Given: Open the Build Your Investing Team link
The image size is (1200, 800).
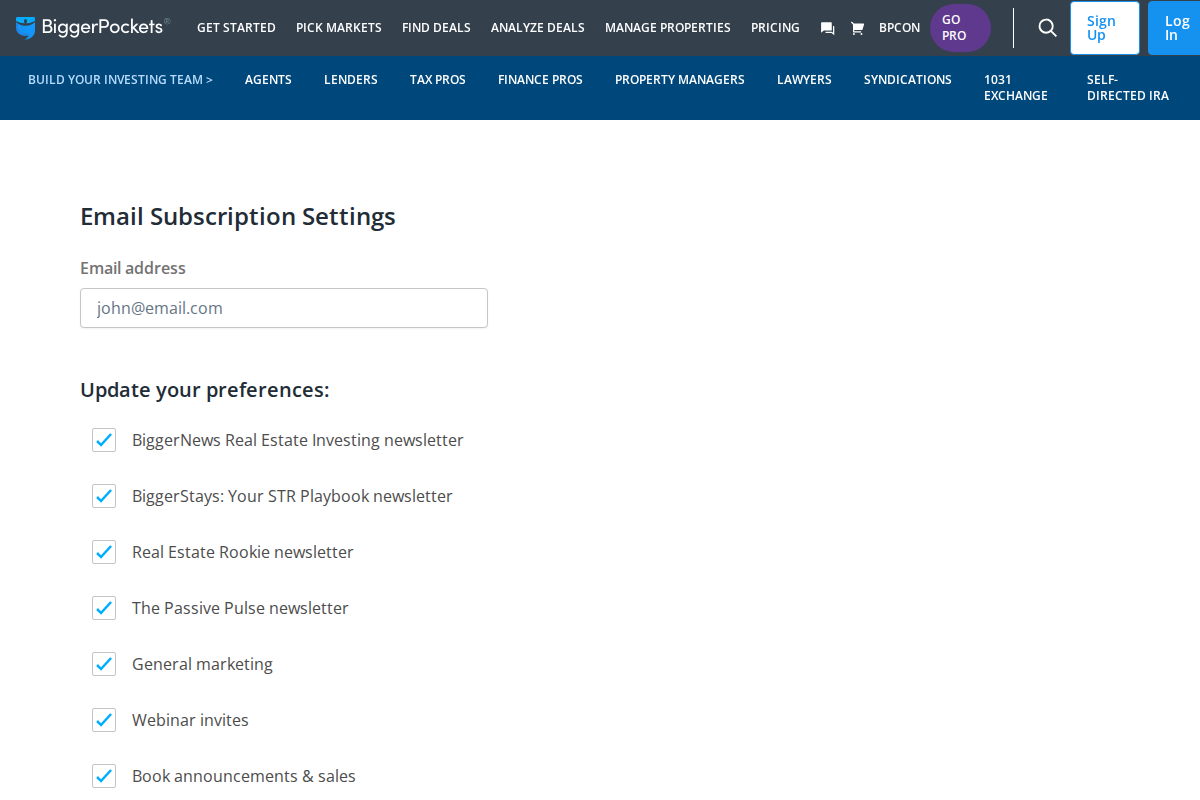Looking at the screenshot, I should (x=120, y=80).
